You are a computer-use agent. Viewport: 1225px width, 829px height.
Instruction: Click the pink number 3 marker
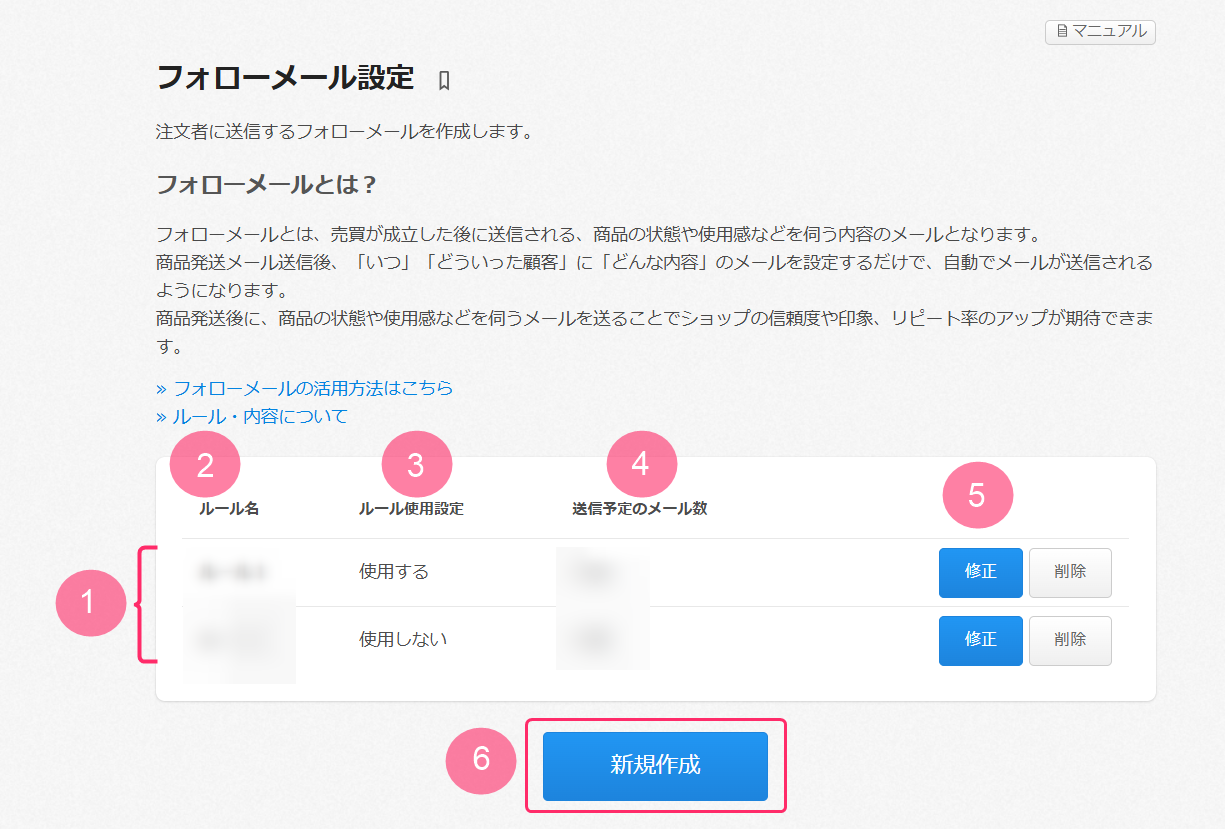(417, 465)
